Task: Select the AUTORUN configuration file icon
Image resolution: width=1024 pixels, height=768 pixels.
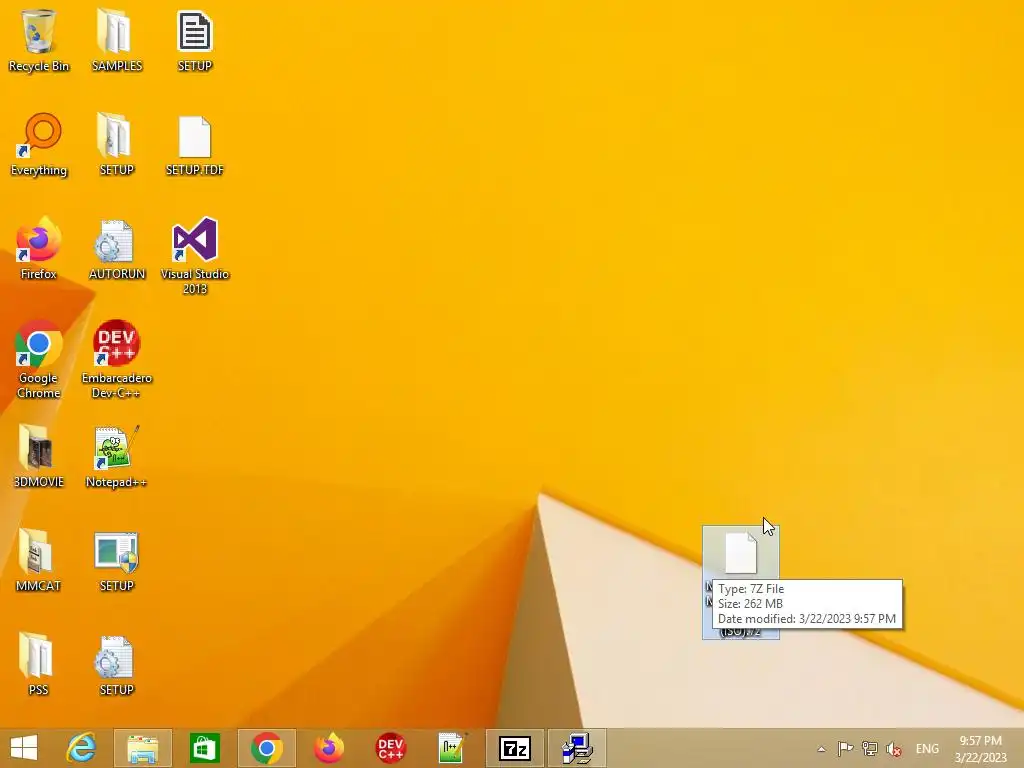Action: click(x=117, y=249)
